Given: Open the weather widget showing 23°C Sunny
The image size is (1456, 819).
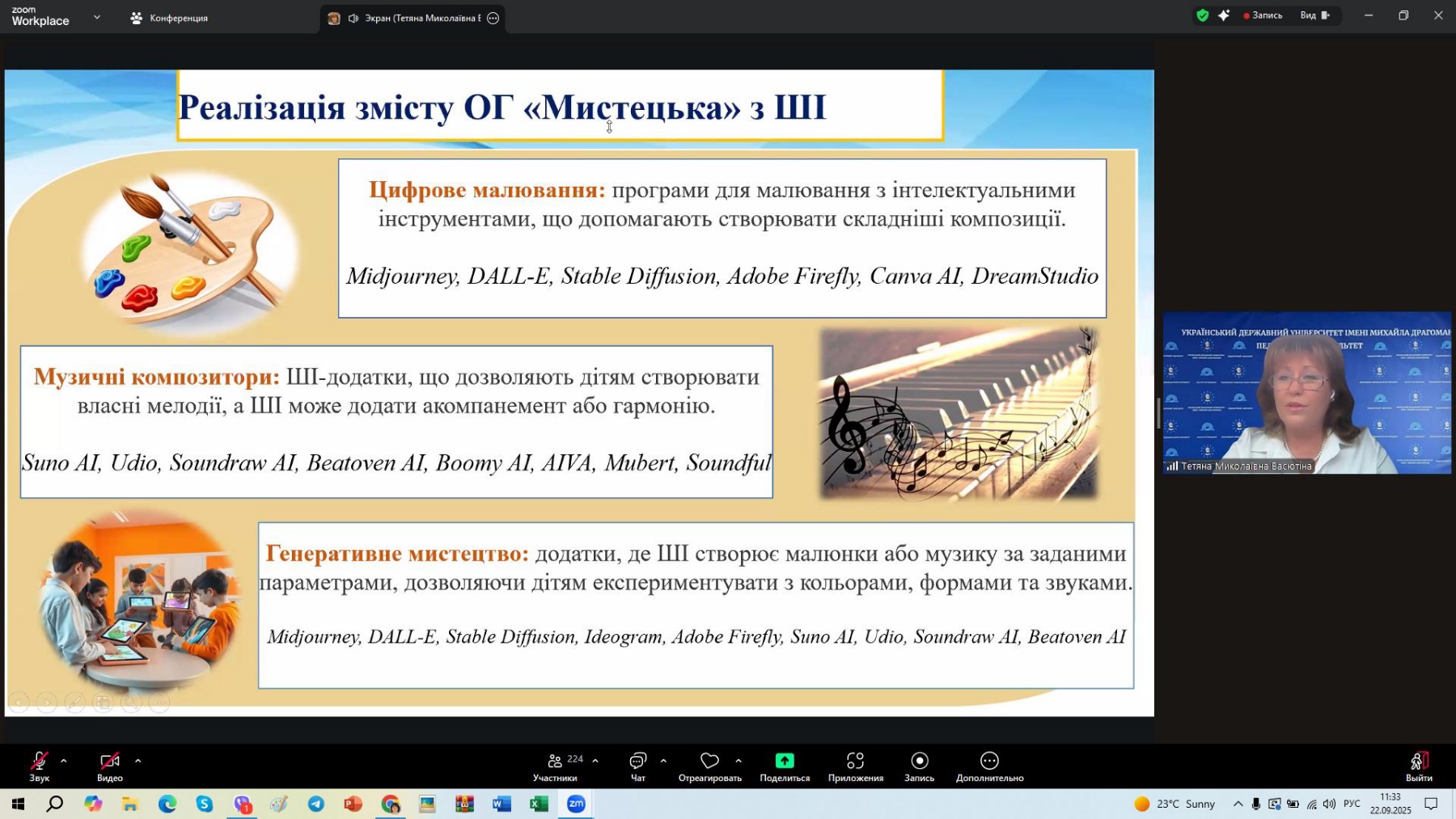Looking at the screenshot, I should click(1175, 804).
